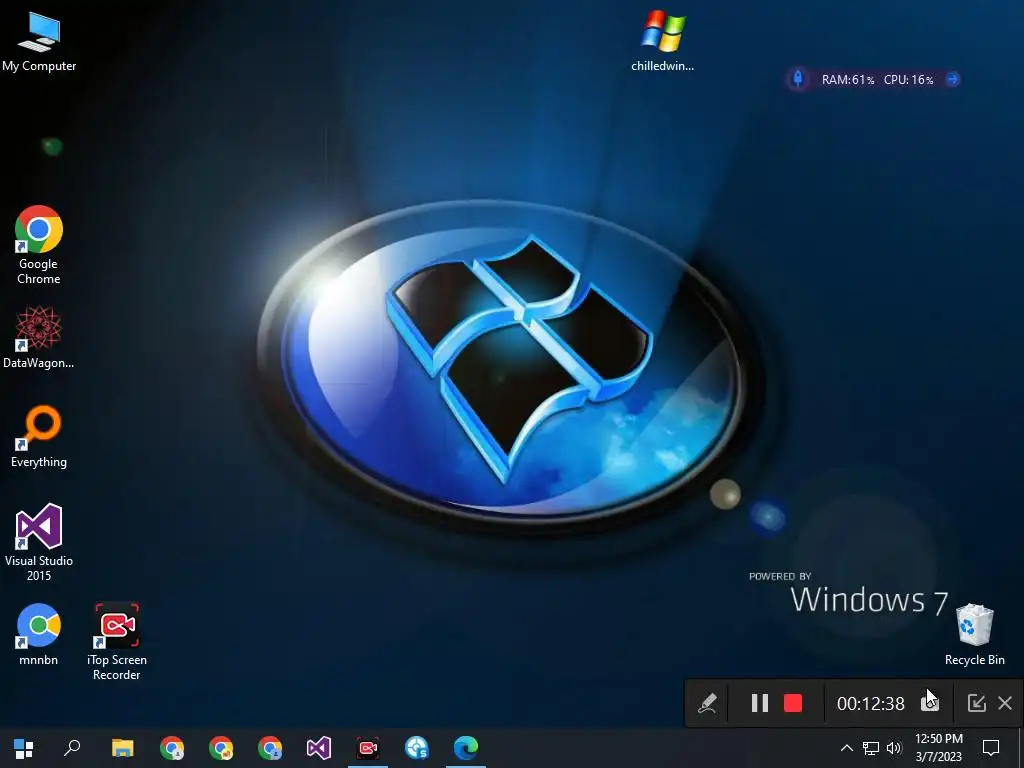1024x768 pixels.
Task: Click the 00:12:38 recording timer
Action: coord(871,703)
